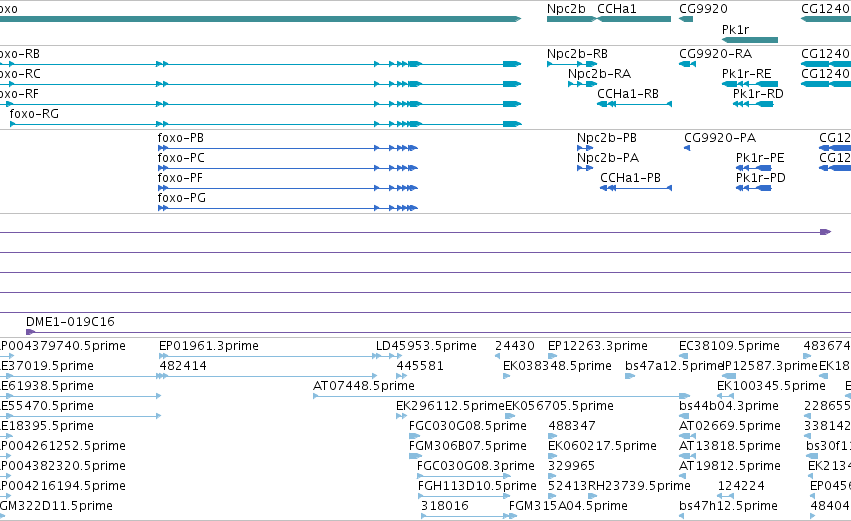Image resolution: width=851 pixels, height=521 pixels.
Task: Open EST AT19812.5prime
Action: coord(730,467)
